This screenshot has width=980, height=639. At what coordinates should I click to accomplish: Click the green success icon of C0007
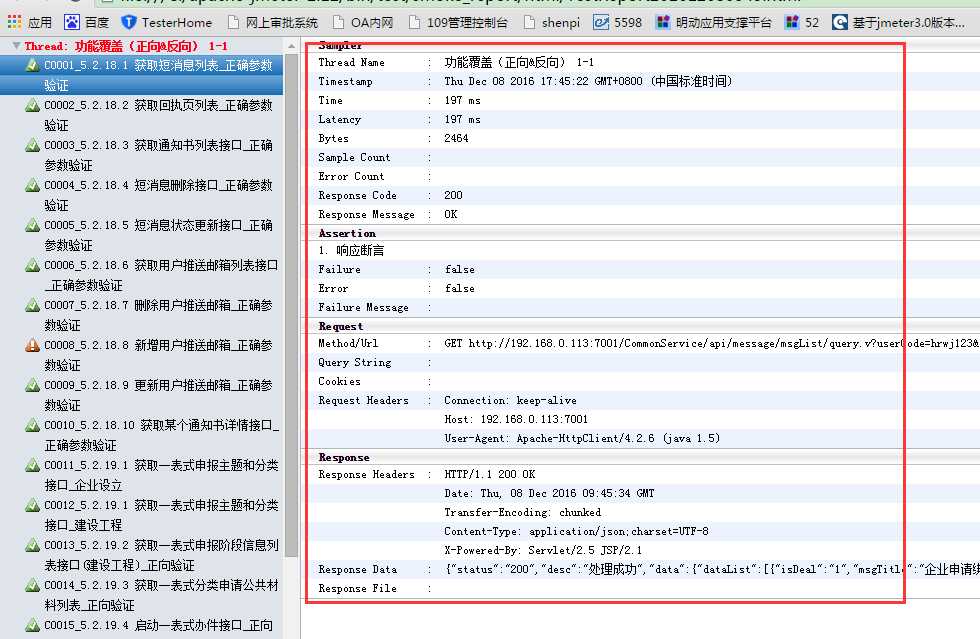click(32, 305)
